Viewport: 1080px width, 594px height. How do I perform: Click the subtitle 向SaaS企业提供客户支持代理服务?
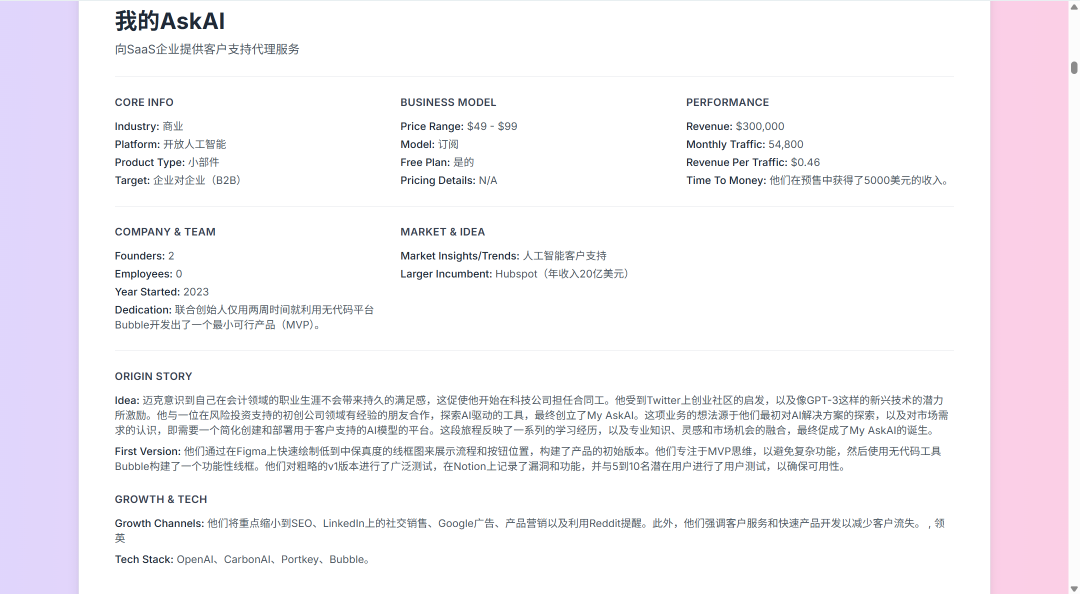tap(207, 49)
